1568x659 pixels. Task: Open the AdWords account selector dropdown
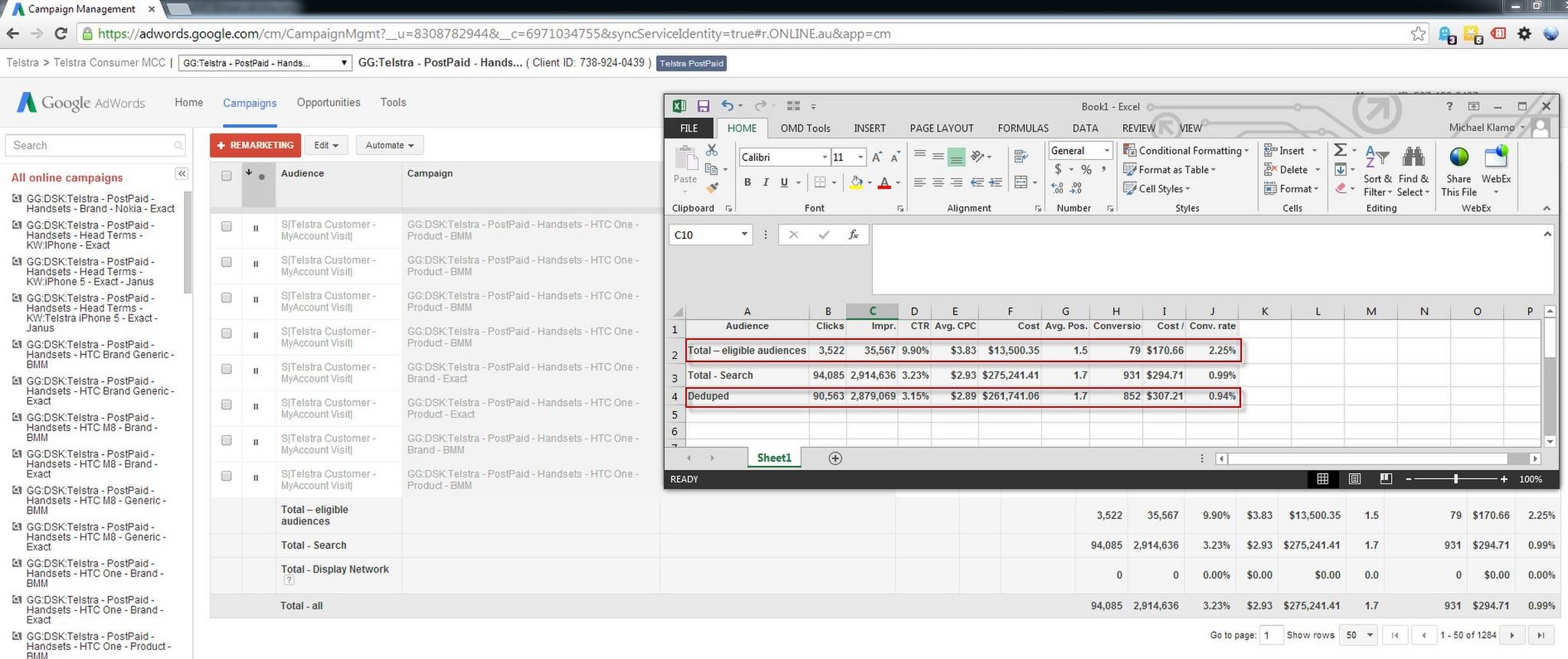265,63
